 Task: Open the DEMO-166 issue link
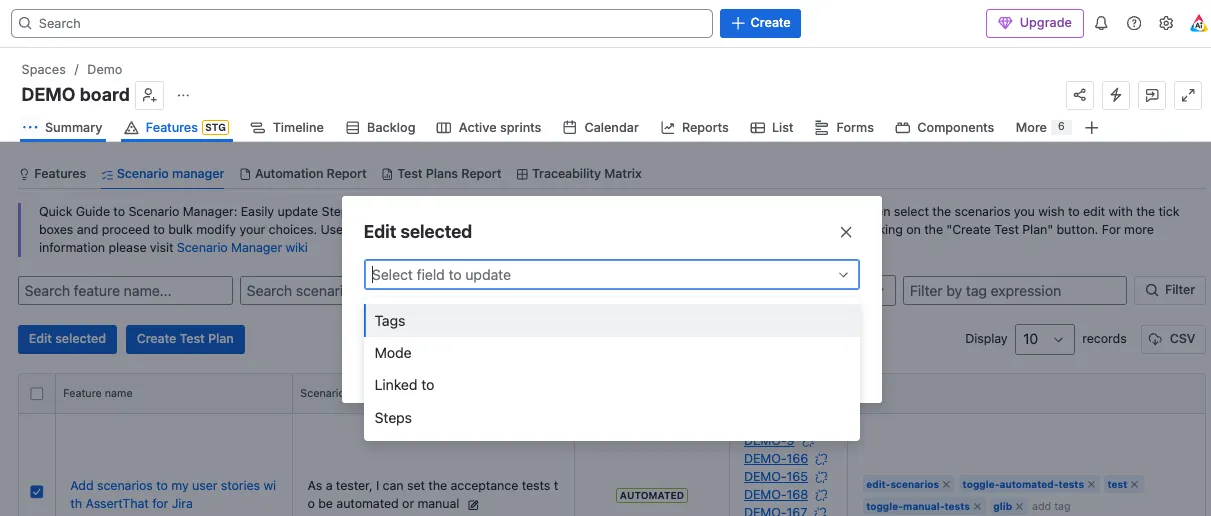pyautogui.click(x=776, y=459)
